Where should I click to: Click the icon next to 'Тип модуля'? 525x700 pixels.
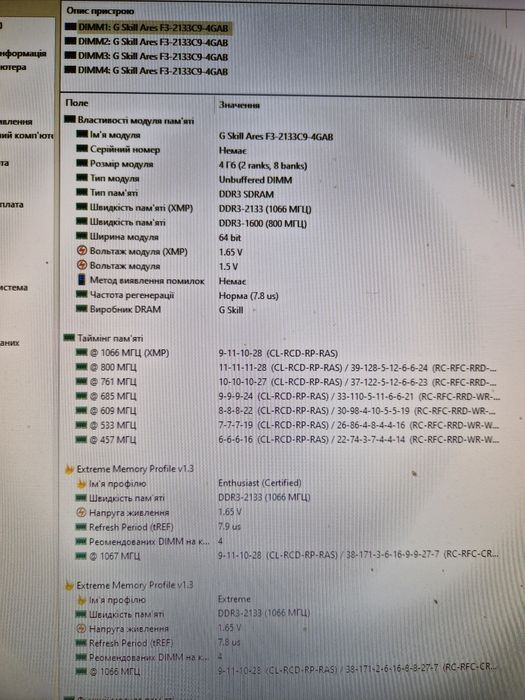pos(82,178)
